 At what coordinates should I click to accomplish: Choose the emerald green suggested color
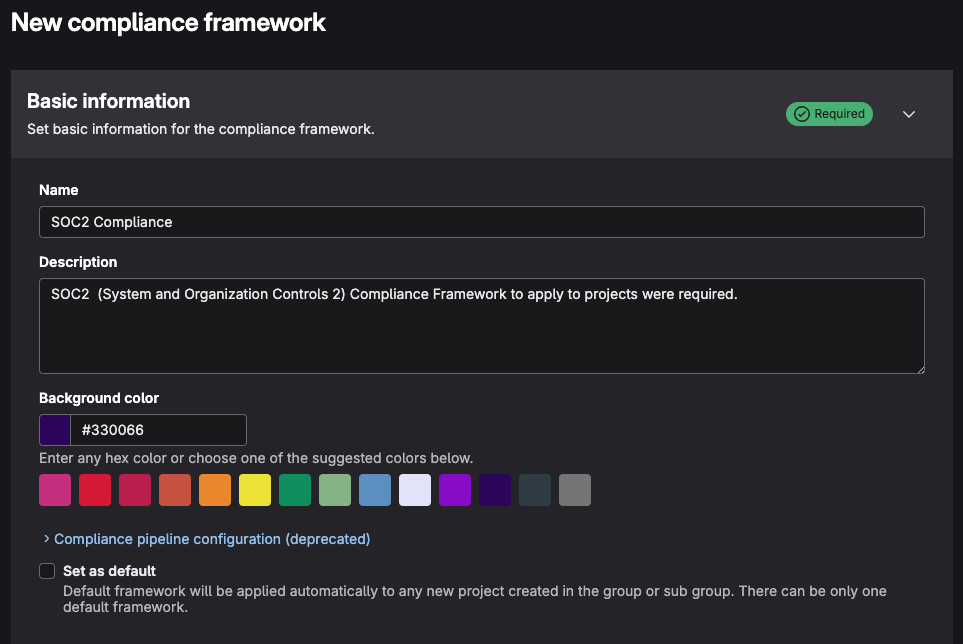pos(295,490)
